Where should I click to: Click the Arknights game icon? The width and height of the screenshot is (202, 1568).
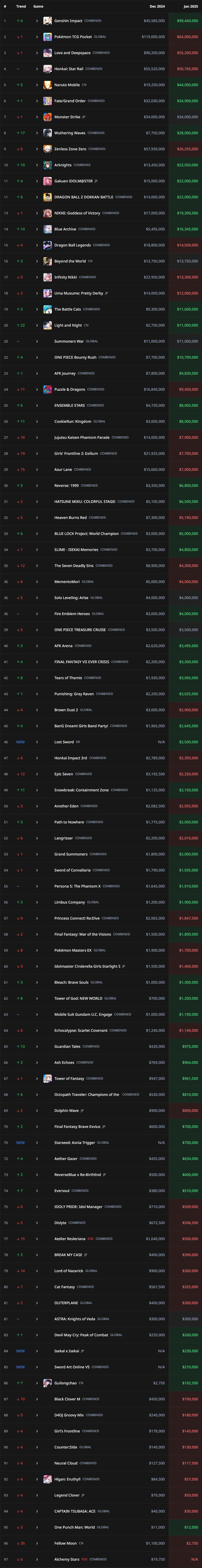48,165
